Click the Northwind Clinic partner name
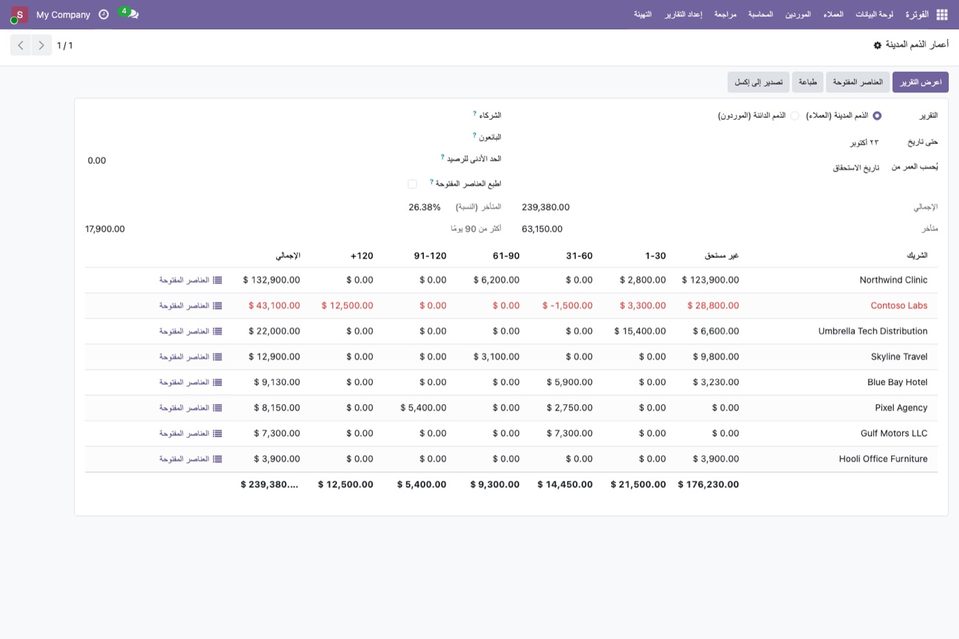This screenshot has width=959, height=639. [x=894, y=280]
